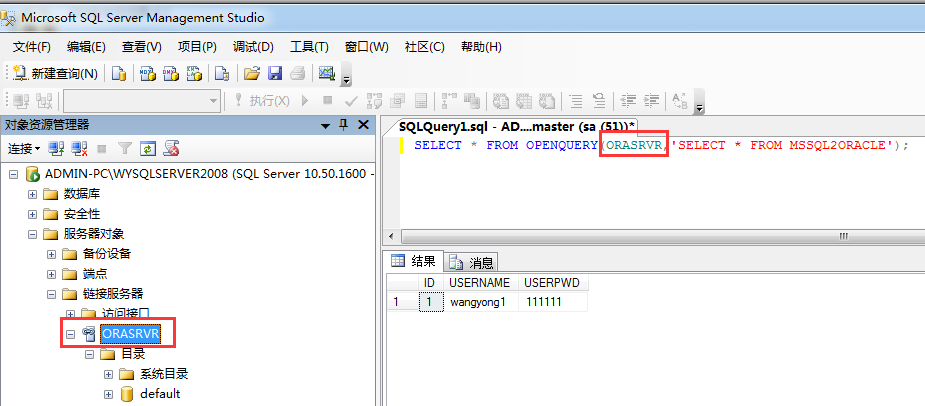Screen dimensions: 925x406
Task: Open the available databases combo box
Action: coord(142,101)
